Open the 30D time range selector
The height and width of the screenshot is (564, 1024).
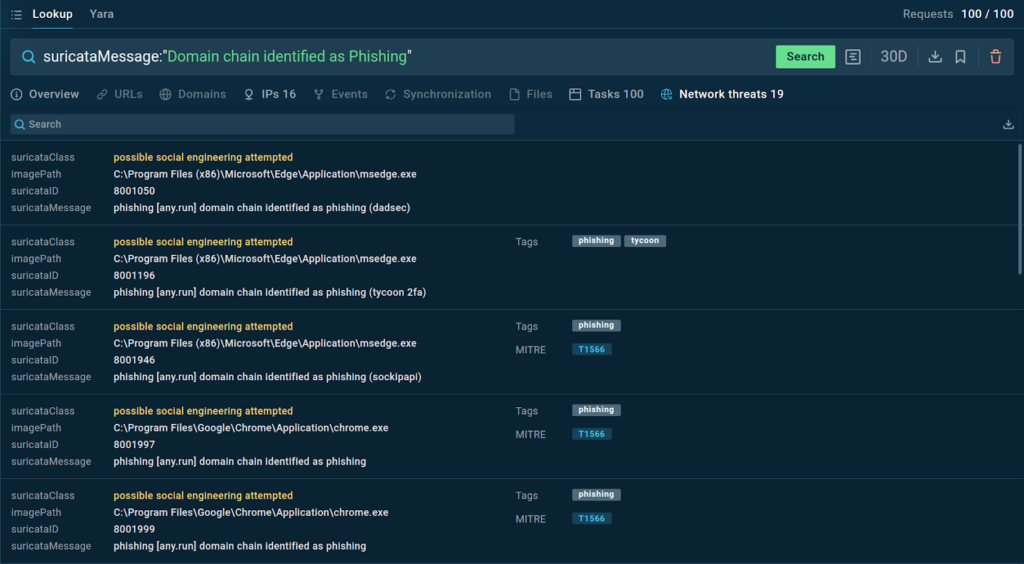point(893,57)
